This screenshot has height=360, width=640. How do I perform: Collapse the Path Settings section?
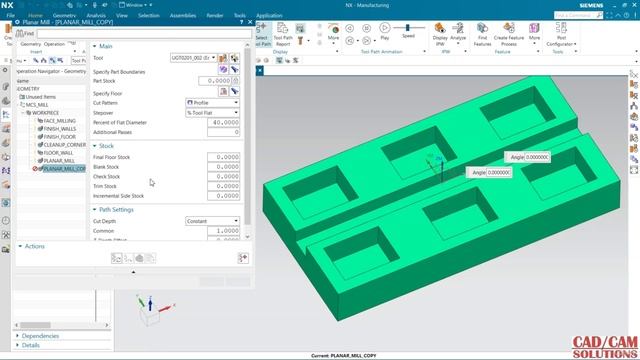tap(95, 209)
